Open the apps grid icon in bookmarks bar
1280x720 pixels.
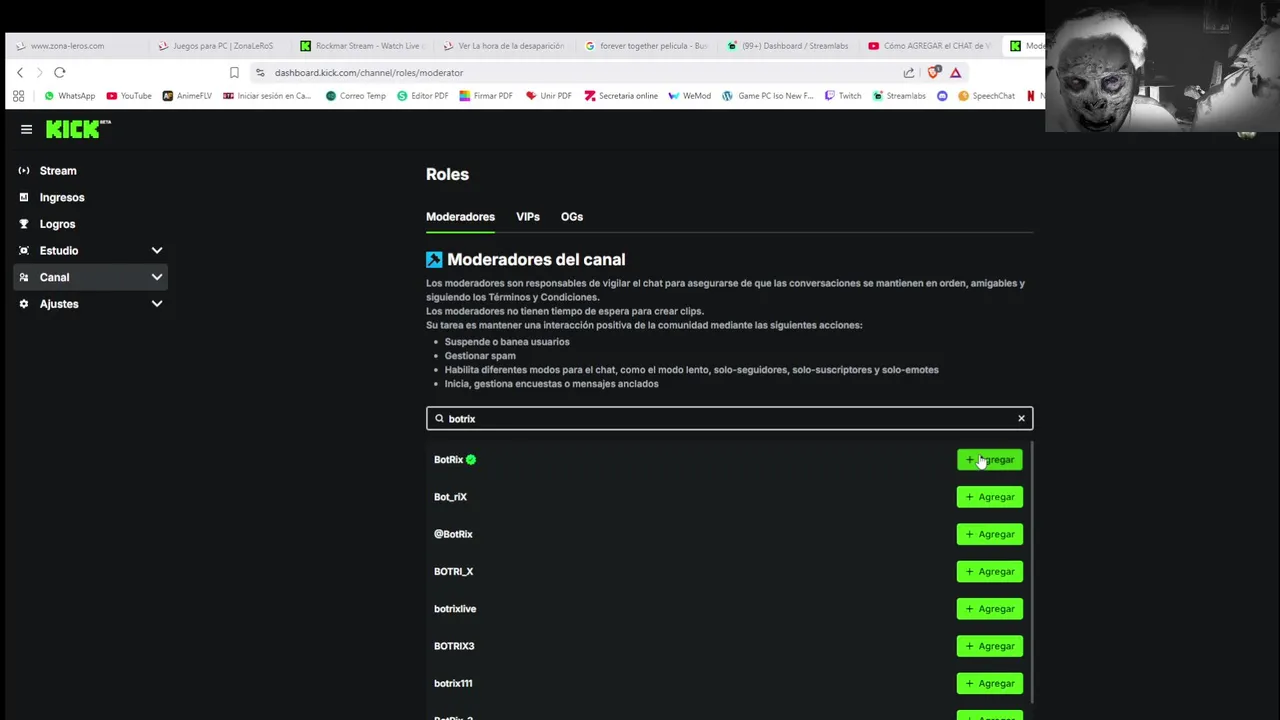(x=18, y=96)
